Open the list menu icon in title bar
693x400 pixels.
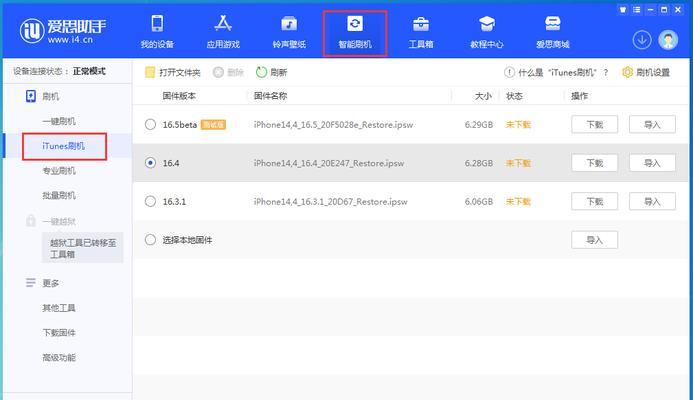pos(636,9)
